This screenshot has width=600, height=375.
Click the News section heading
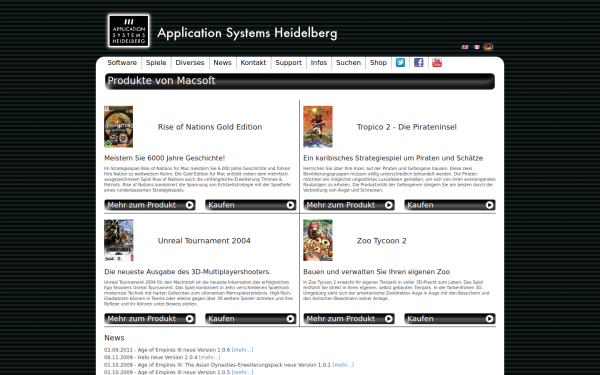point(114,338)
